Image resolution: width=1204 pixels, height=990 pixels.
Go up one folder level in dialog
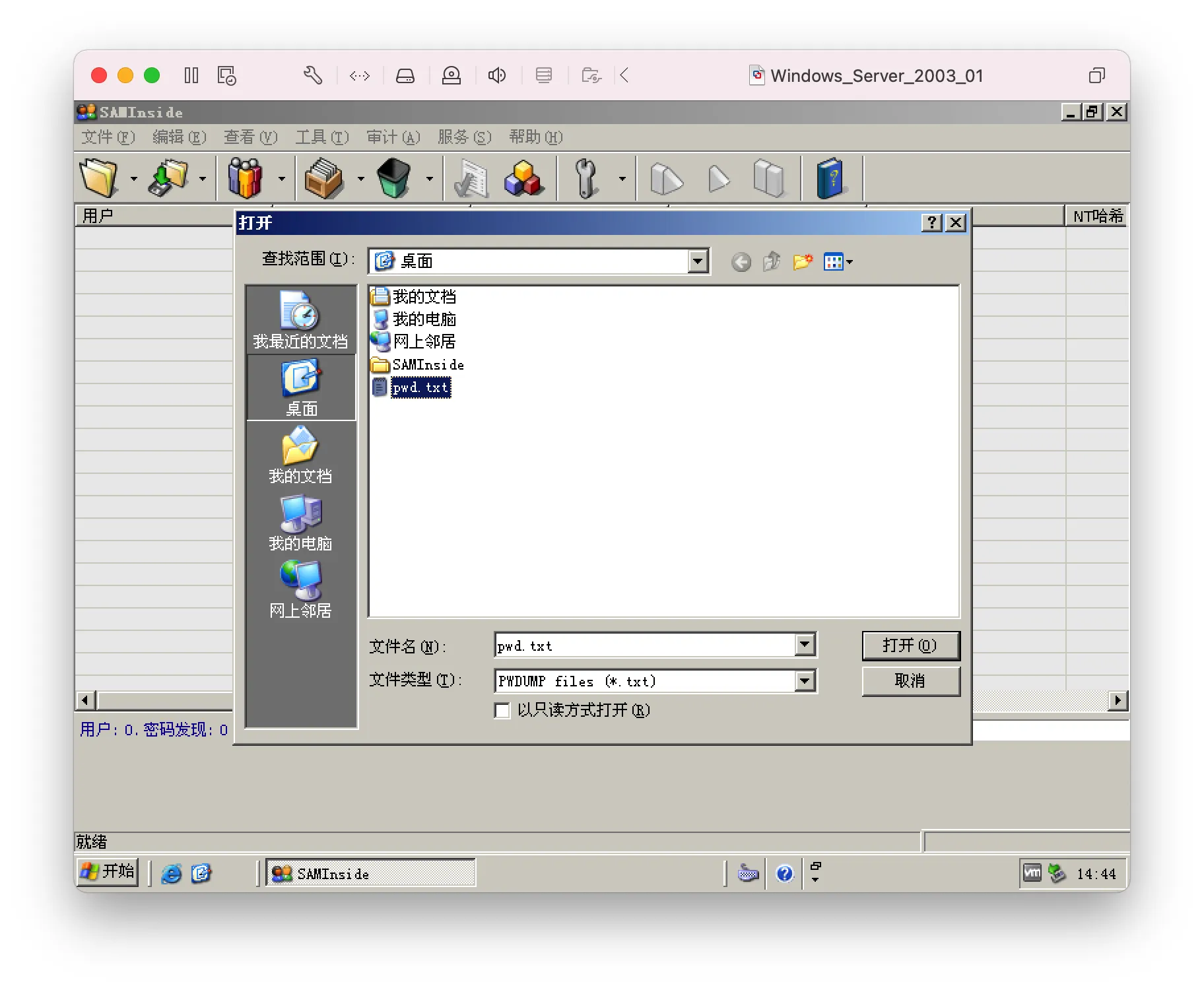pos(772,262)
